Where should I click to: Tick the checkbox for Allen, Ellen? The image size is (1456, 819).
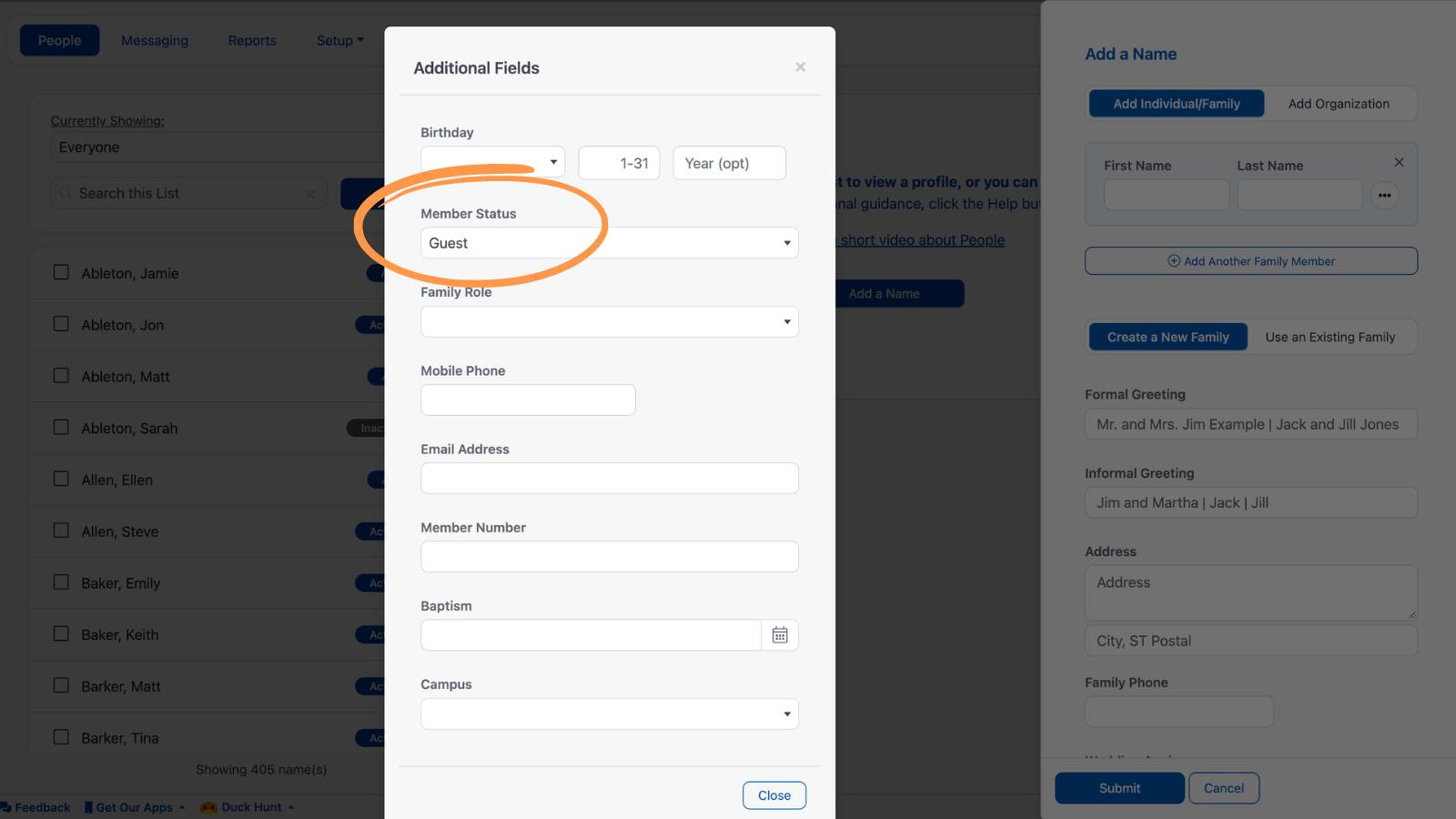[x=61, y=479]
